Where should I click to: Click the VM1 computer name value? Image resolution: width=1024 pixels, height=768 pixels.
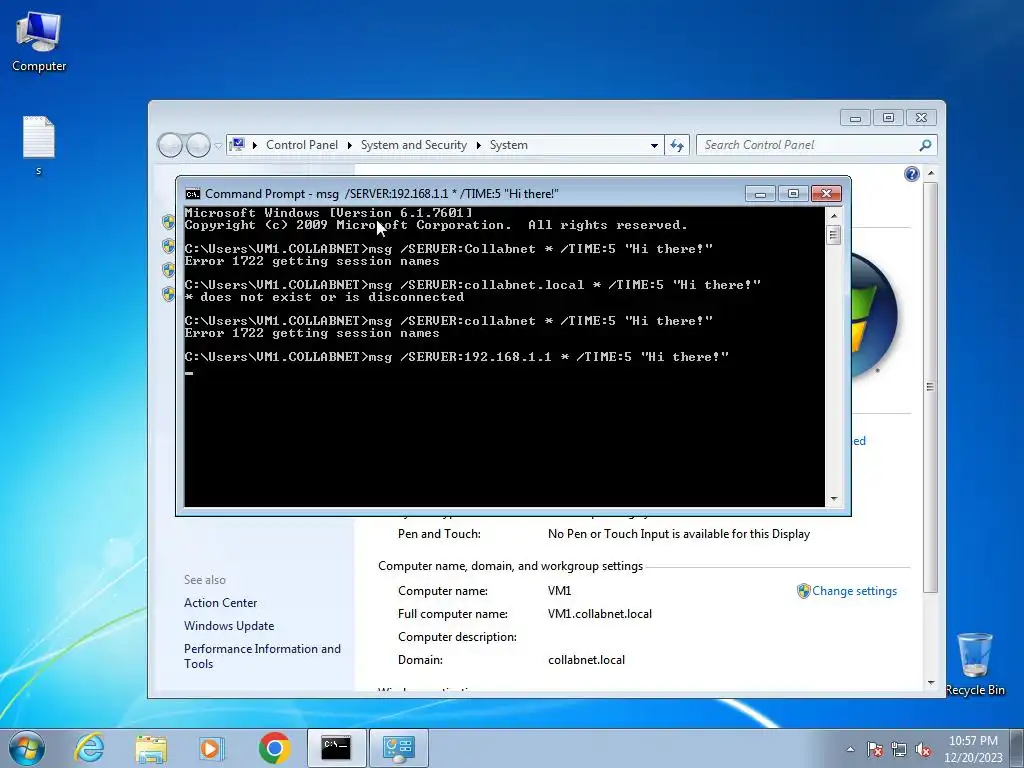point(559,591)
